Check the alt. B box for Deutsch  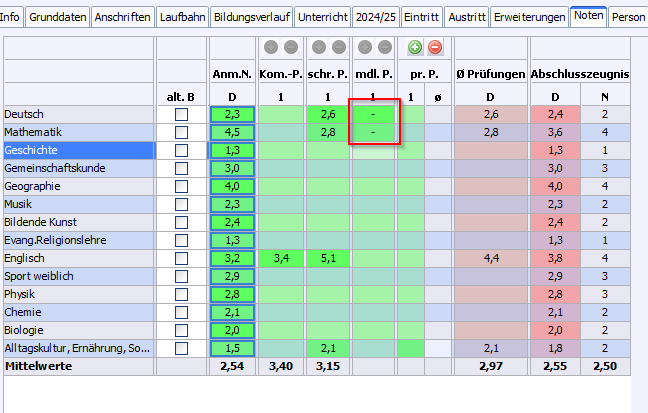pos(181,115)
